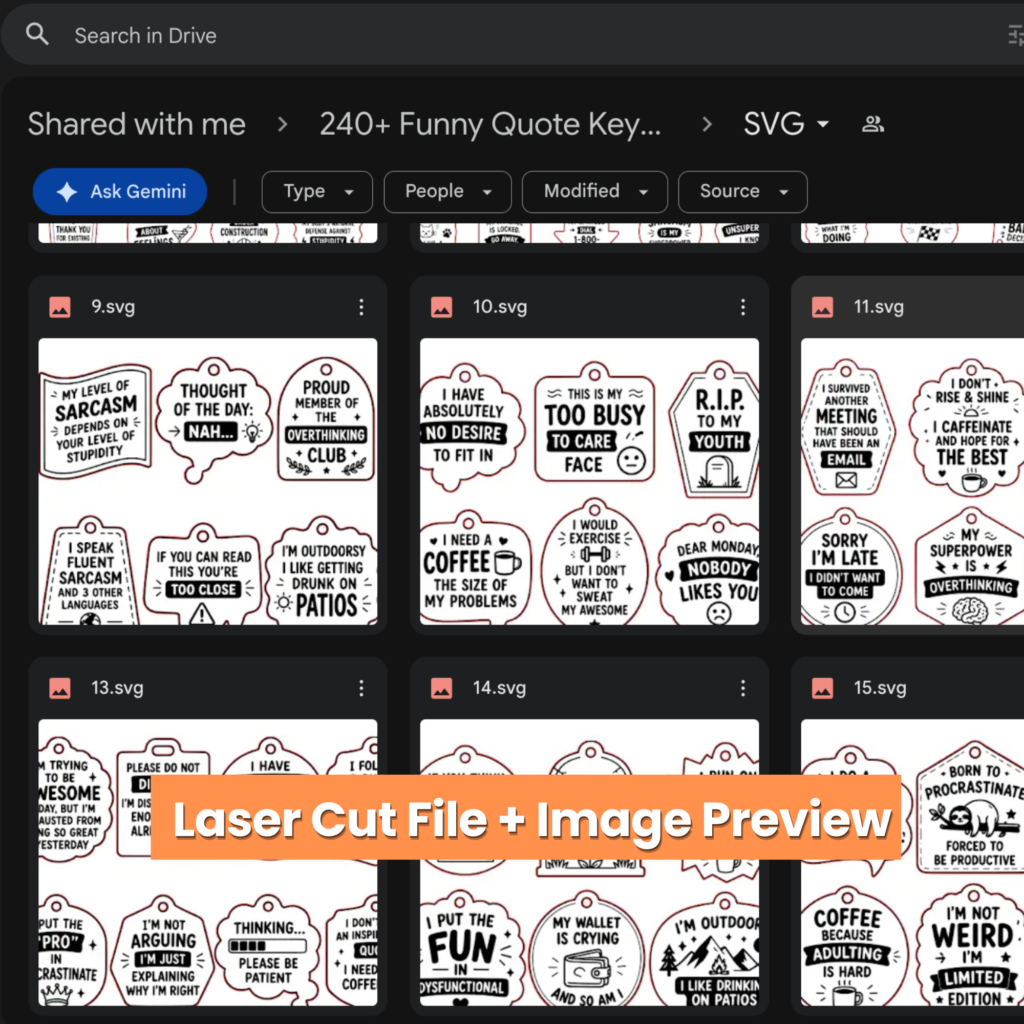Screen dimensions: 1024x1024
Task: Select the 9.svg file name
Action: tap(113, 307)
